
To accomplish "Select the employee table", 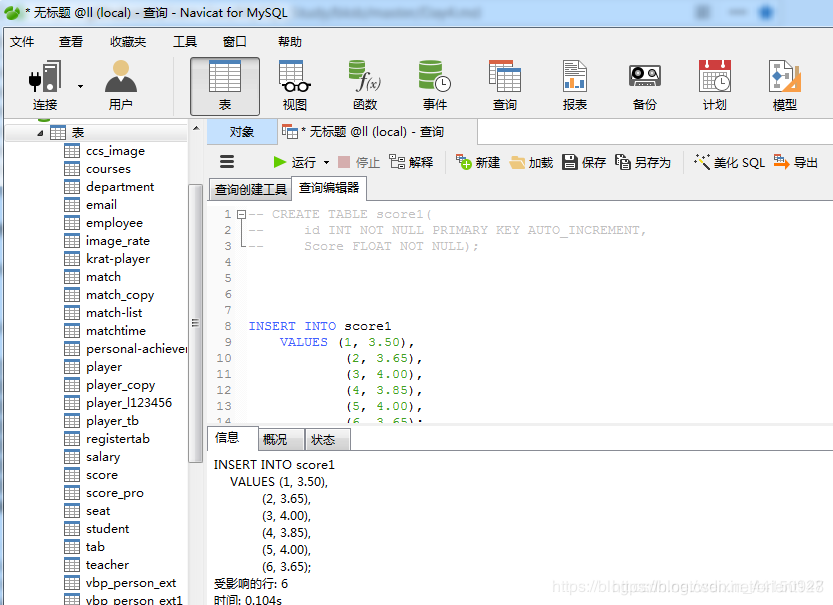I will (x=114, y=223).
